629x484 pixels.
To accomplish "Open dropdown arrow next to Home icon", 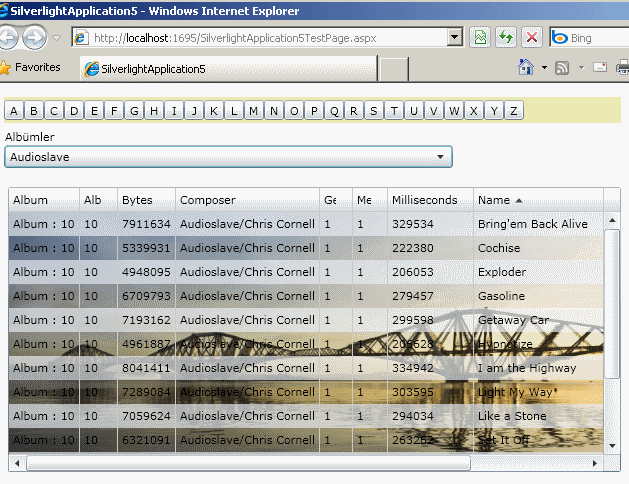I will tap(543, 68).
